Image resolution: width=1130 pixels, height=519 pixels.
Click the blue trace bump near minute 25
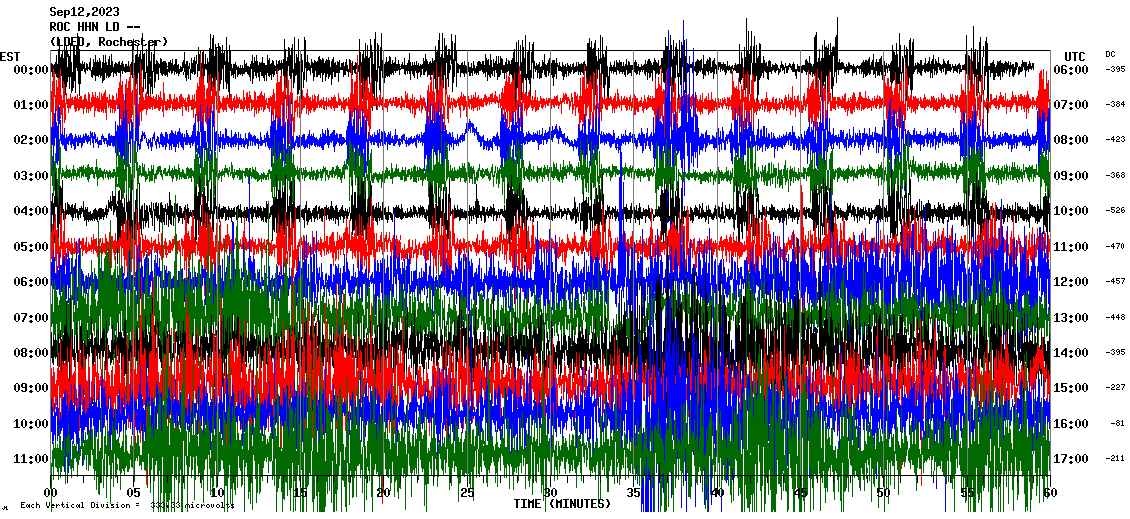coord(469,128)
